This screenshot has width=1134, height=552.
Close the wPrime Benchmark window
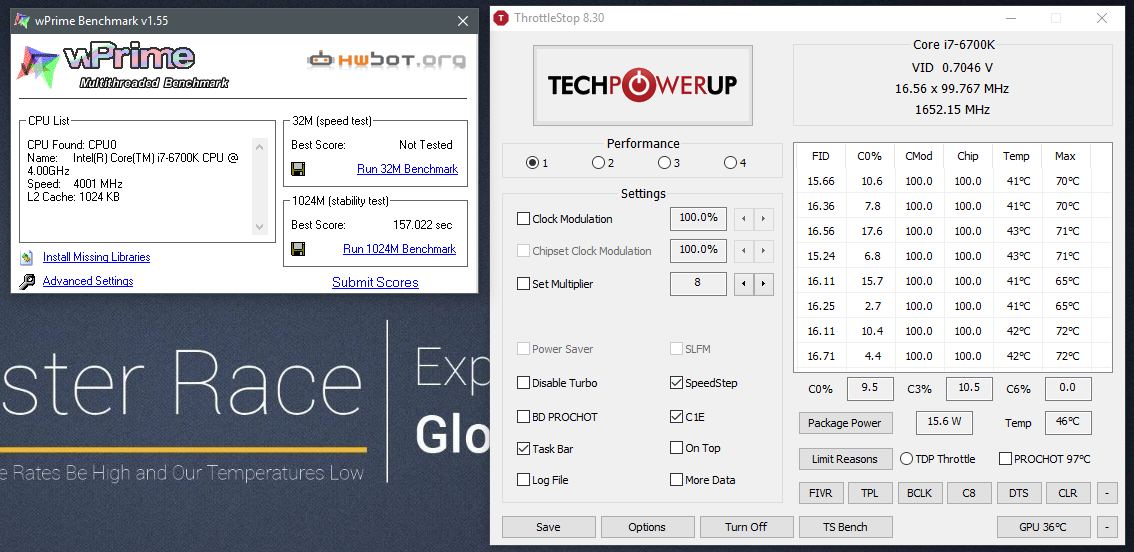tap(464, 21)
